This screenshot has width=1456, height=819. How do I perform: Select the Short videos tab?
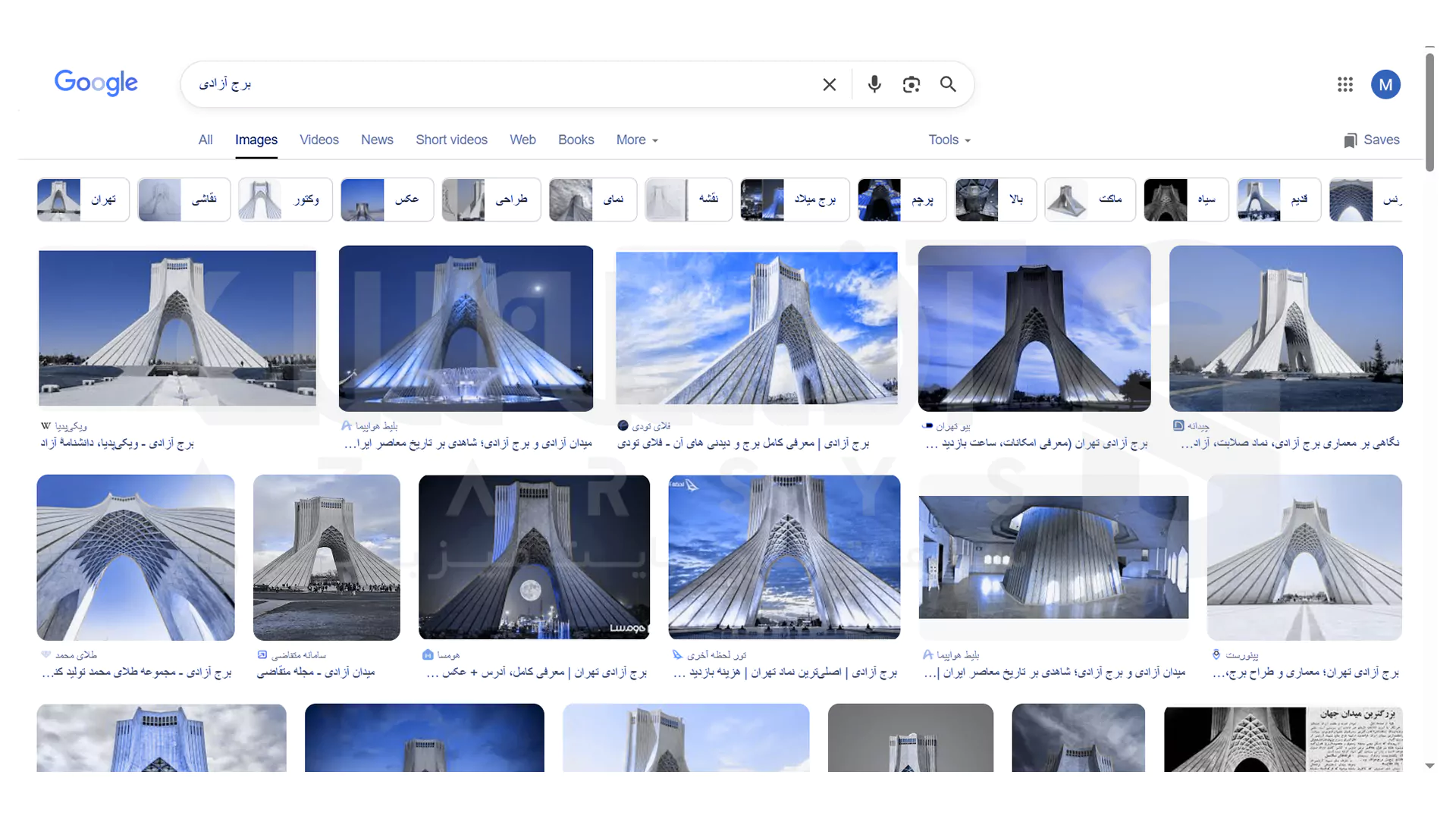click(x=451, y=140)
